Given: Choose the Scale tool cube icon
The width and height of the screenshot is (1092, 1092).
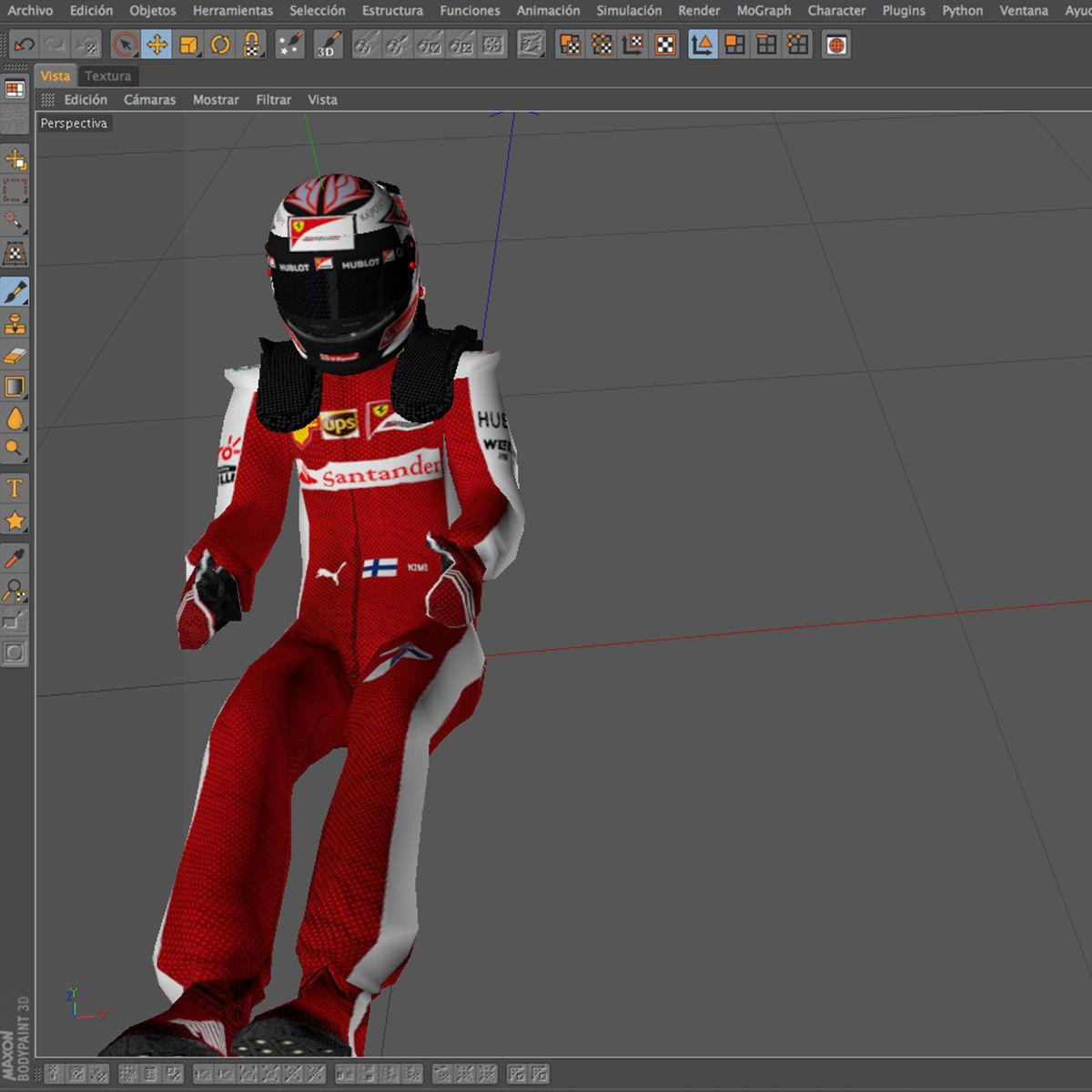Looking at the screenshot, I should coord(188,45).
